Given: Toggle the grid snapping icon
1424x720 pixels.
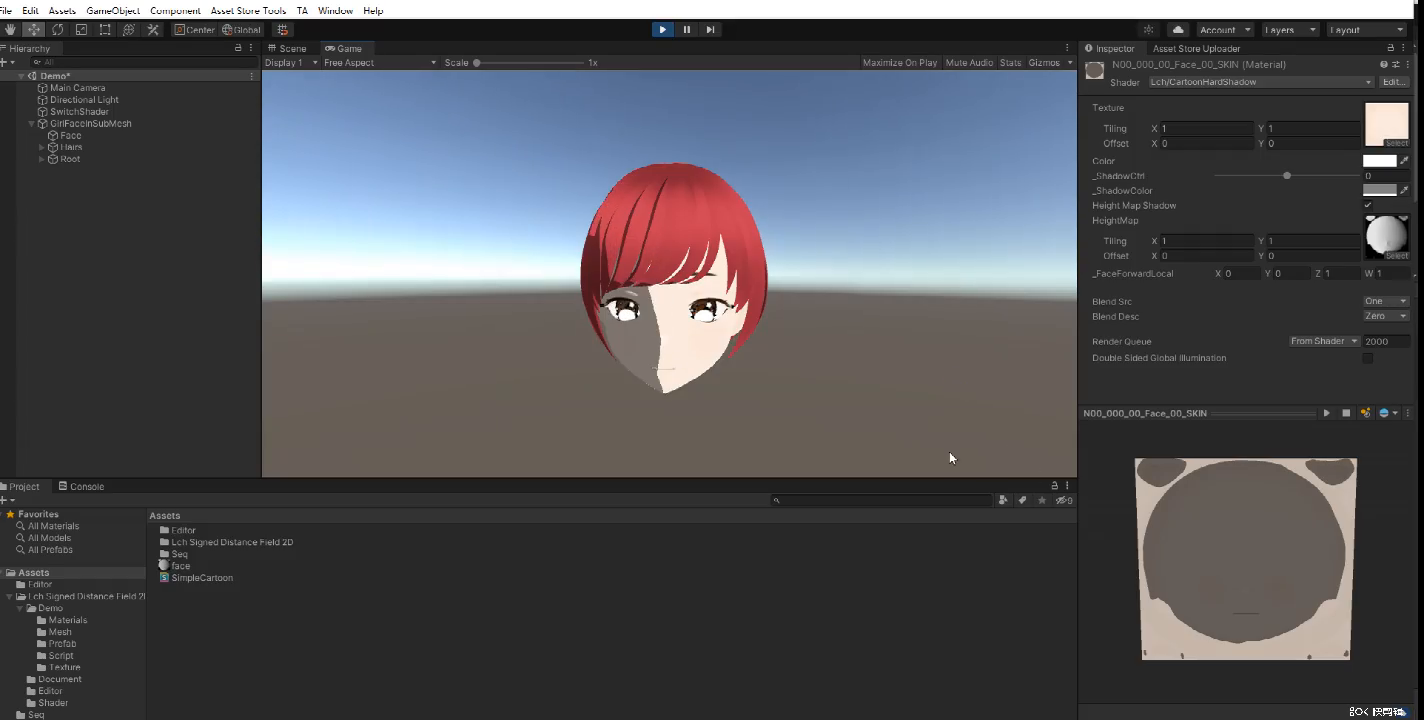Looking at the screenshot, I should [282, 30].
